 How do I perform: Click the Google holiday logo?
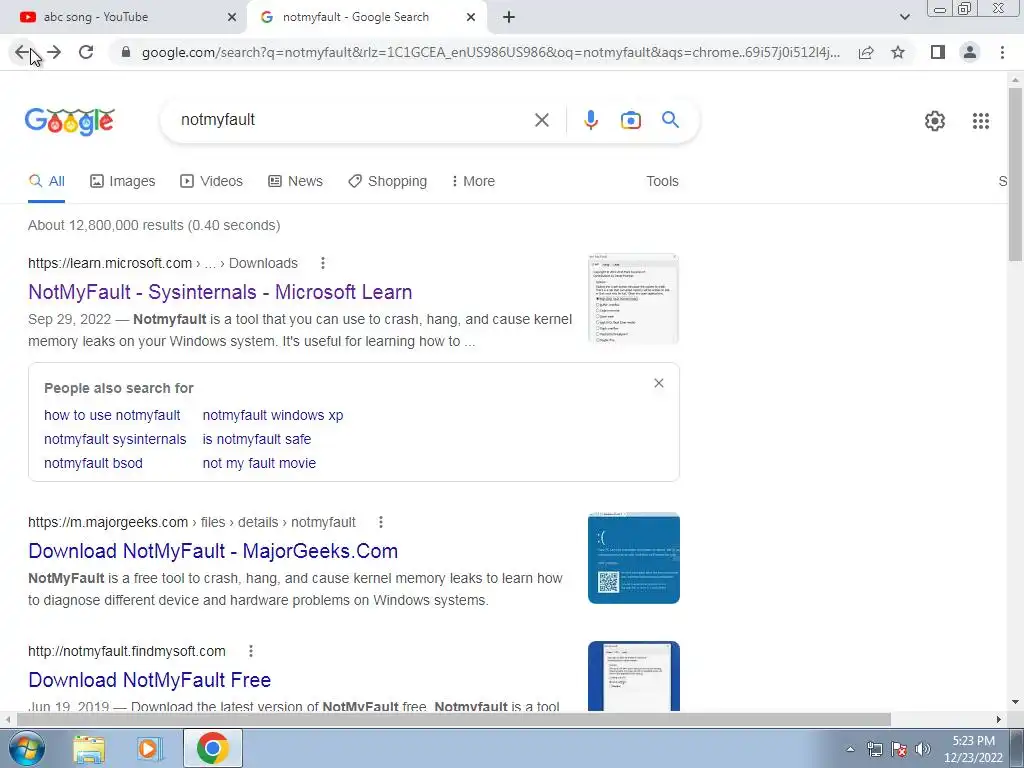pos(70,121)
